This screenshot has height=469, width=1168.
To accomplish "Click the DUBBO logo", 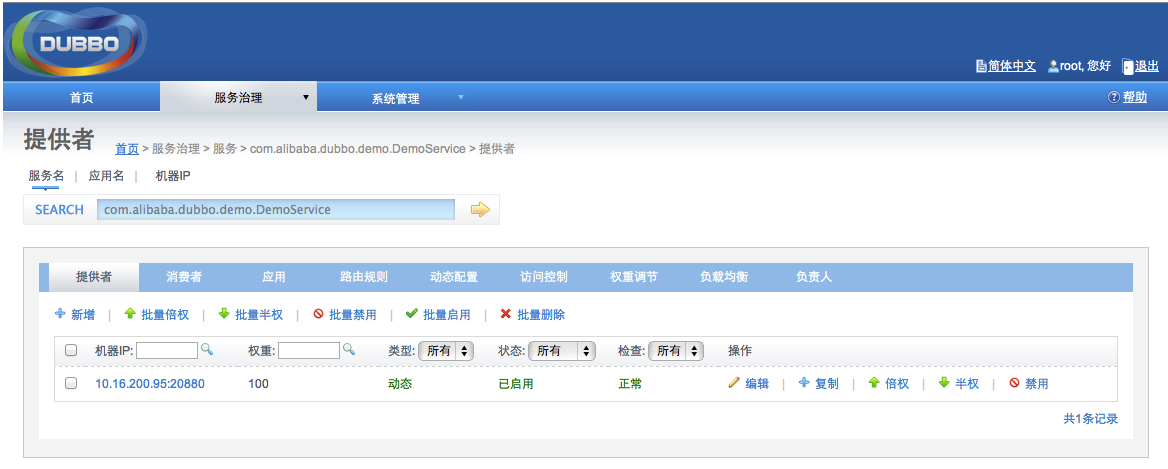I will (78, 43).
